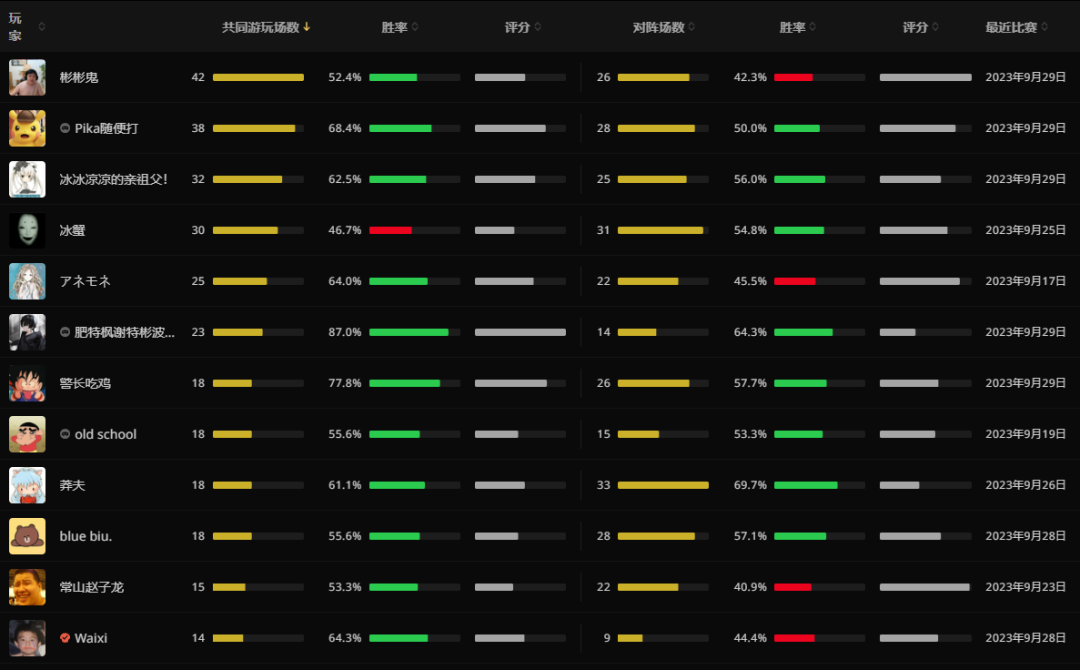Open 肥特枫谢特彬波 avatar
Viewport: 1080px width, 670px height.
(x=28, y=332)
